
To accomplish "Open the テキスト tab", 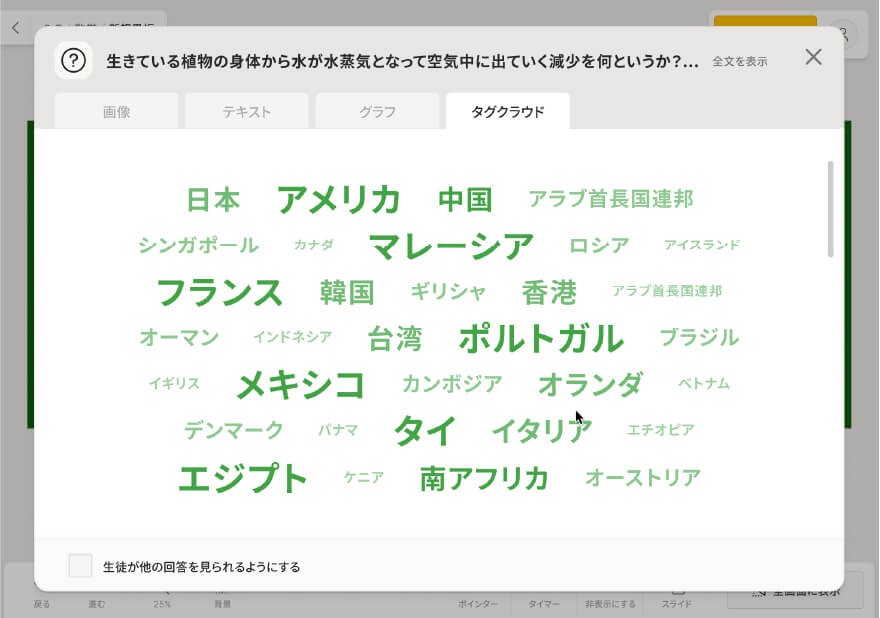I will (247, 112).
